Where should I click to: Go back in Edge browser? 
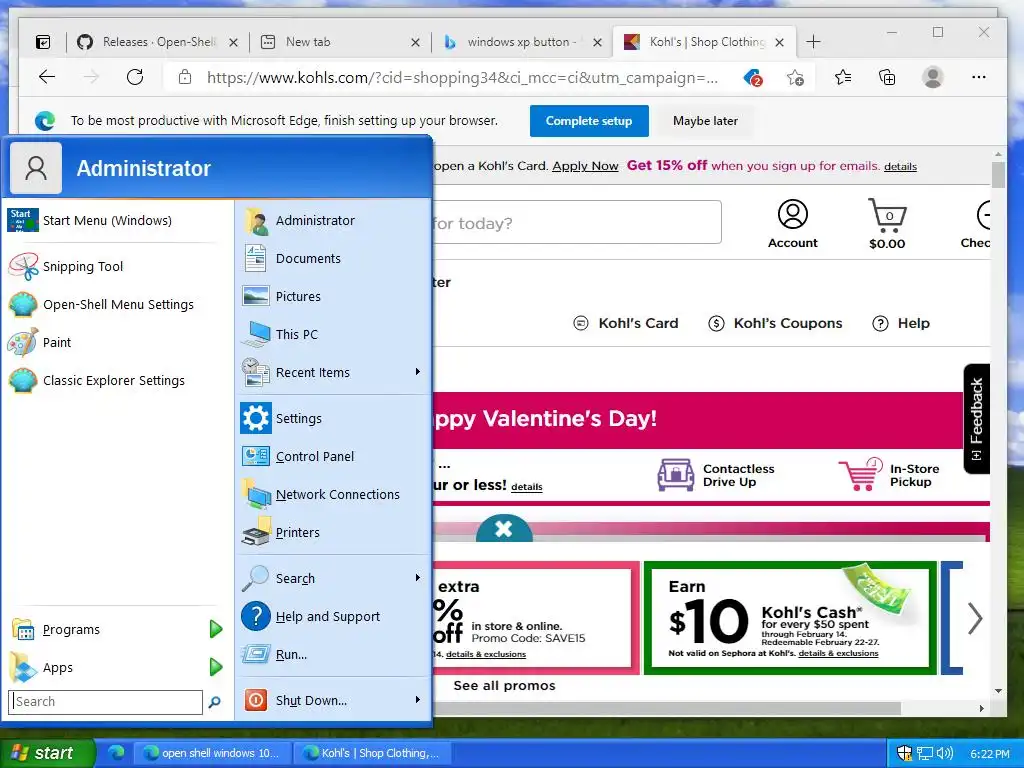47,77
